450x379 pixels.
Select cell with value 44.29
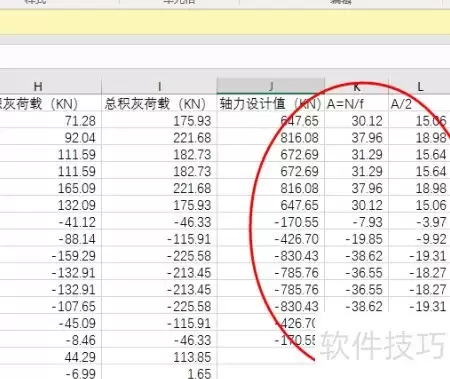pyautogui.click(x=51, y=357)
